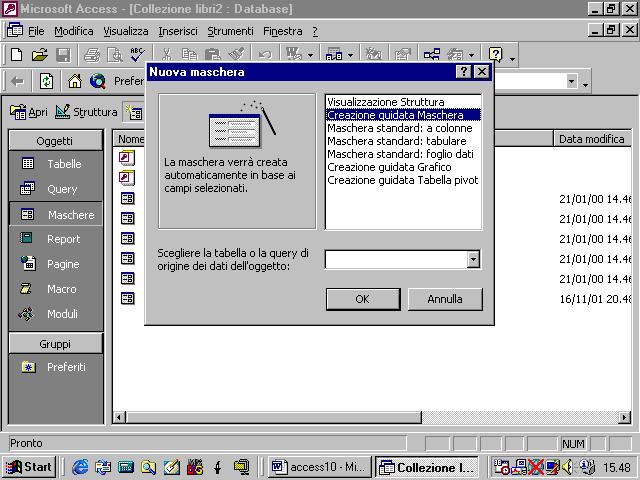Click Struttura in the database window toolbar

click(x=86, y=112)
